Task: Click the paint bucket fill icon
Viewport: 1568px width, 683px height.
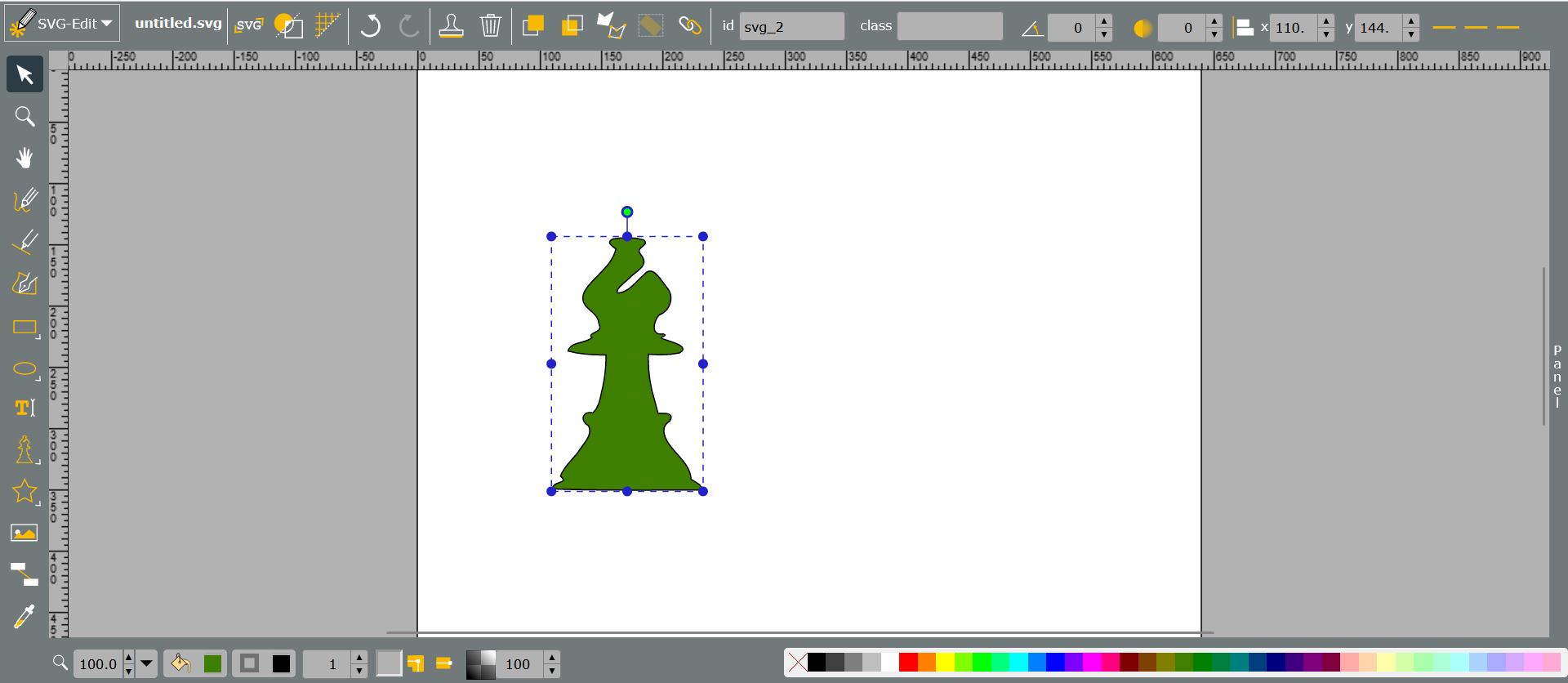Action: pyautogui.click(x=180, y=663)
